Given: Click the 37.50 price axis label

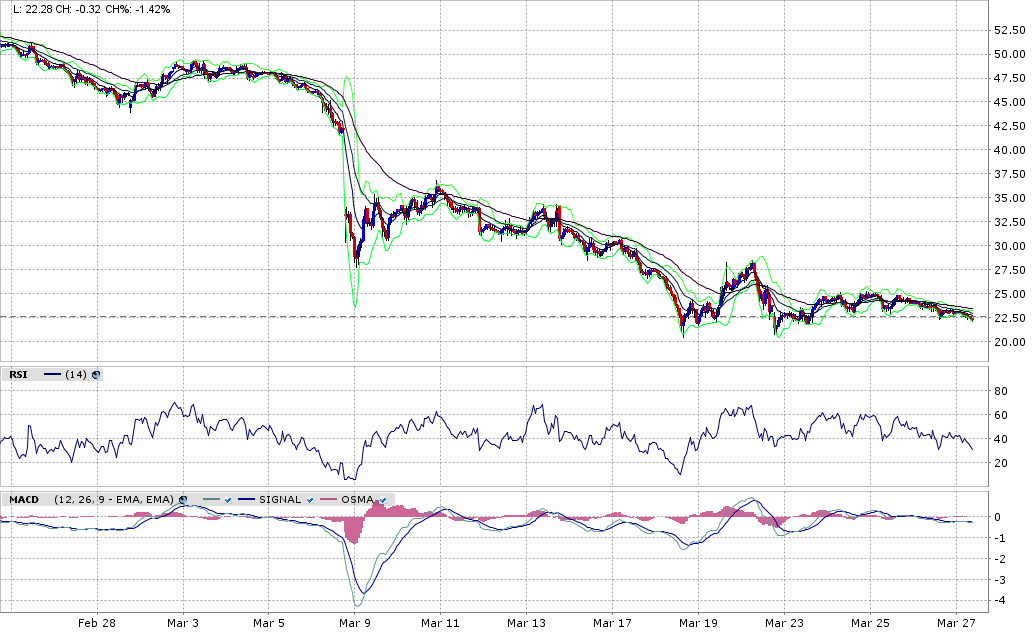Looking at the screenshot, I should (x=1010, y=174).
